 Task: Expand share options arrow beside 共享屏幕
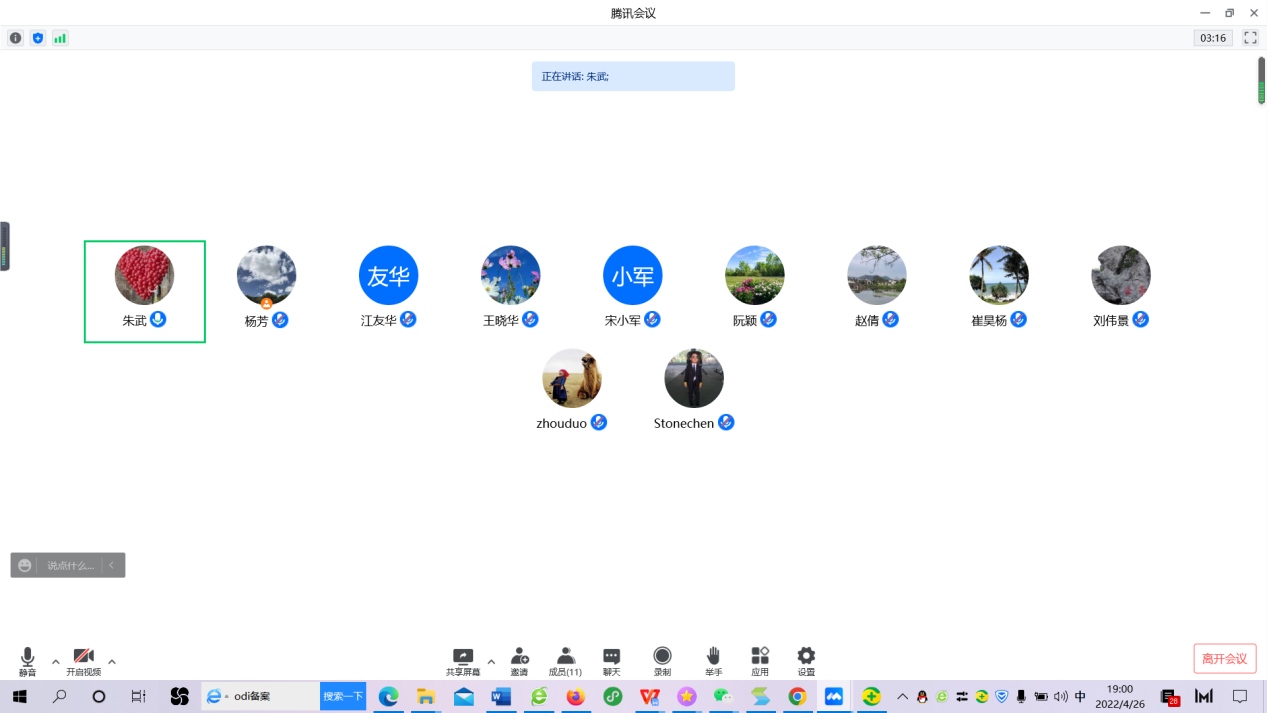[x=491, y=661]
